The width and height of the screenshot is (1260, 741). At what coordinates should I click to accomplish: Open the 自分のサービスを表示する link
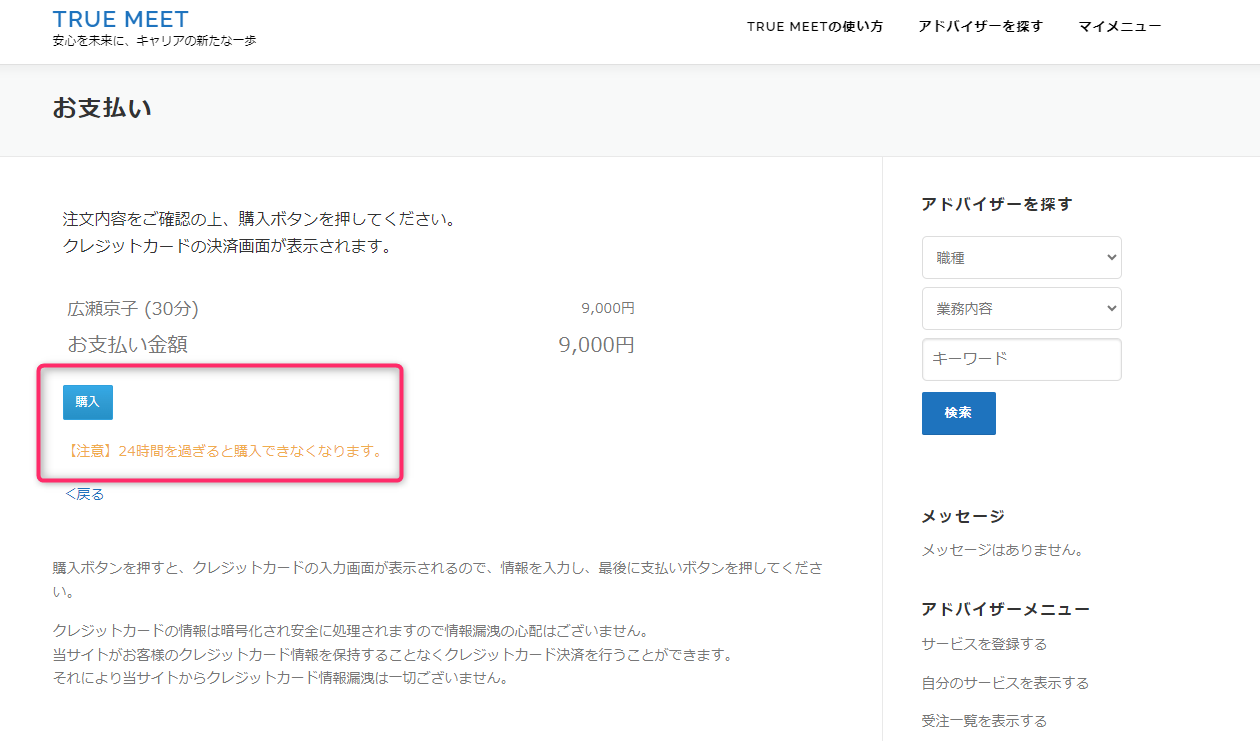click(x=1005, y=683)
